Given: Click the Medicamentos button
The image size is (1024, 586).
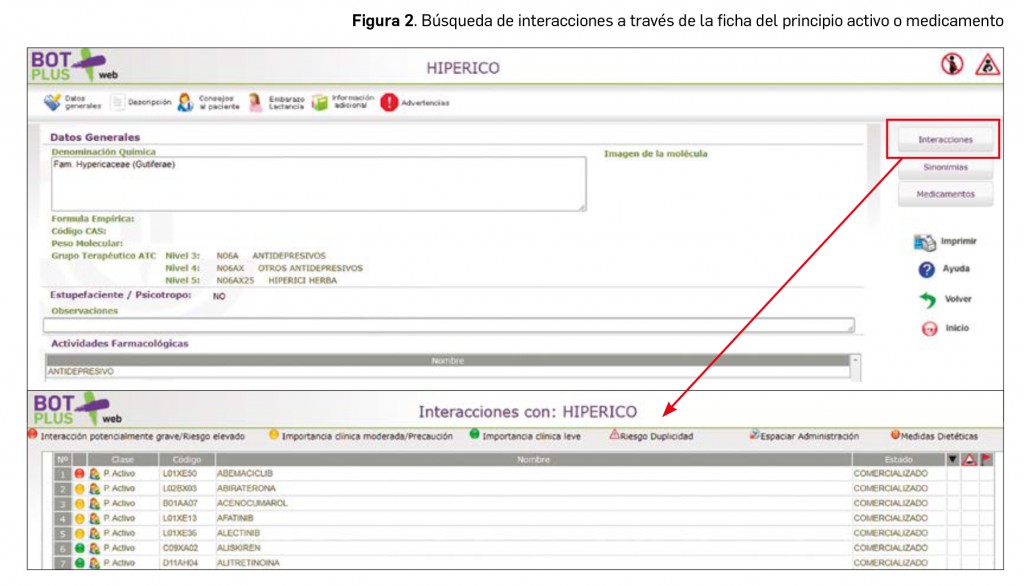Looking at the screenshot, I should click(944, 194).
